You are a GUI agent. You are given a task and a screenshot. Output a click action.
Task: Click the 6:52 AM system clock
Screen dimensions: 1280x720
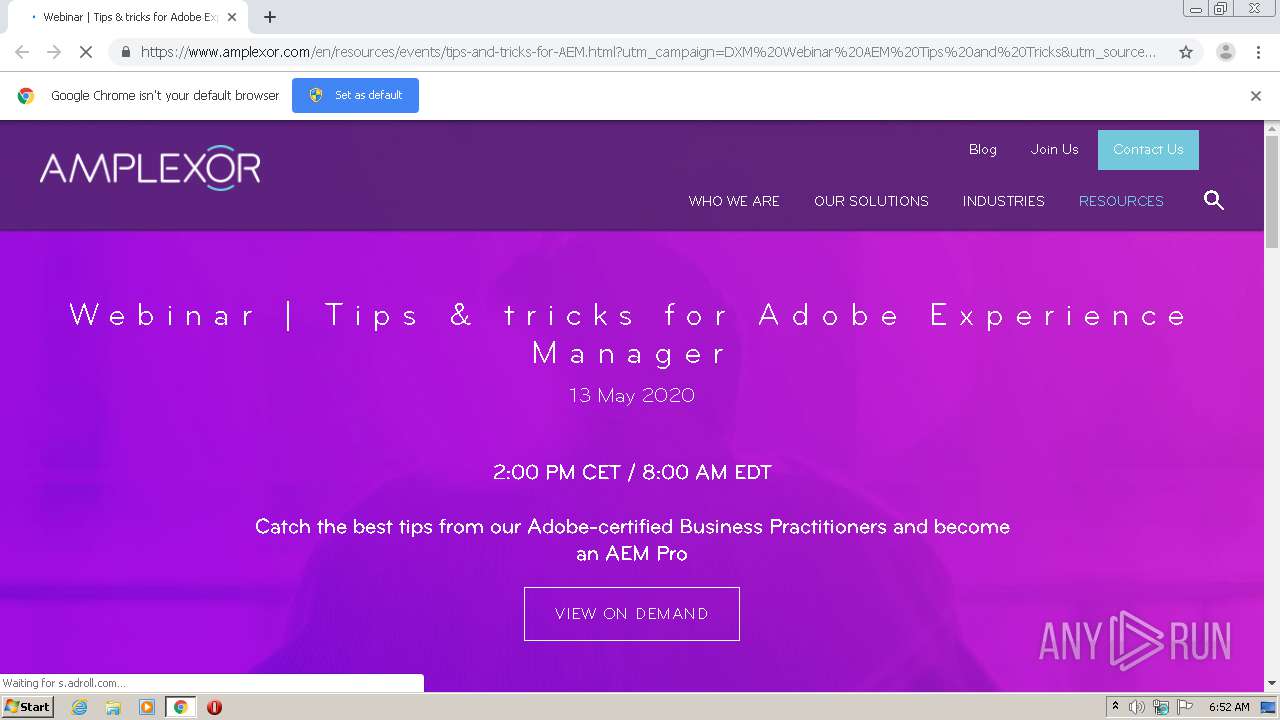pyautogui.click(x=1229, y=707)
